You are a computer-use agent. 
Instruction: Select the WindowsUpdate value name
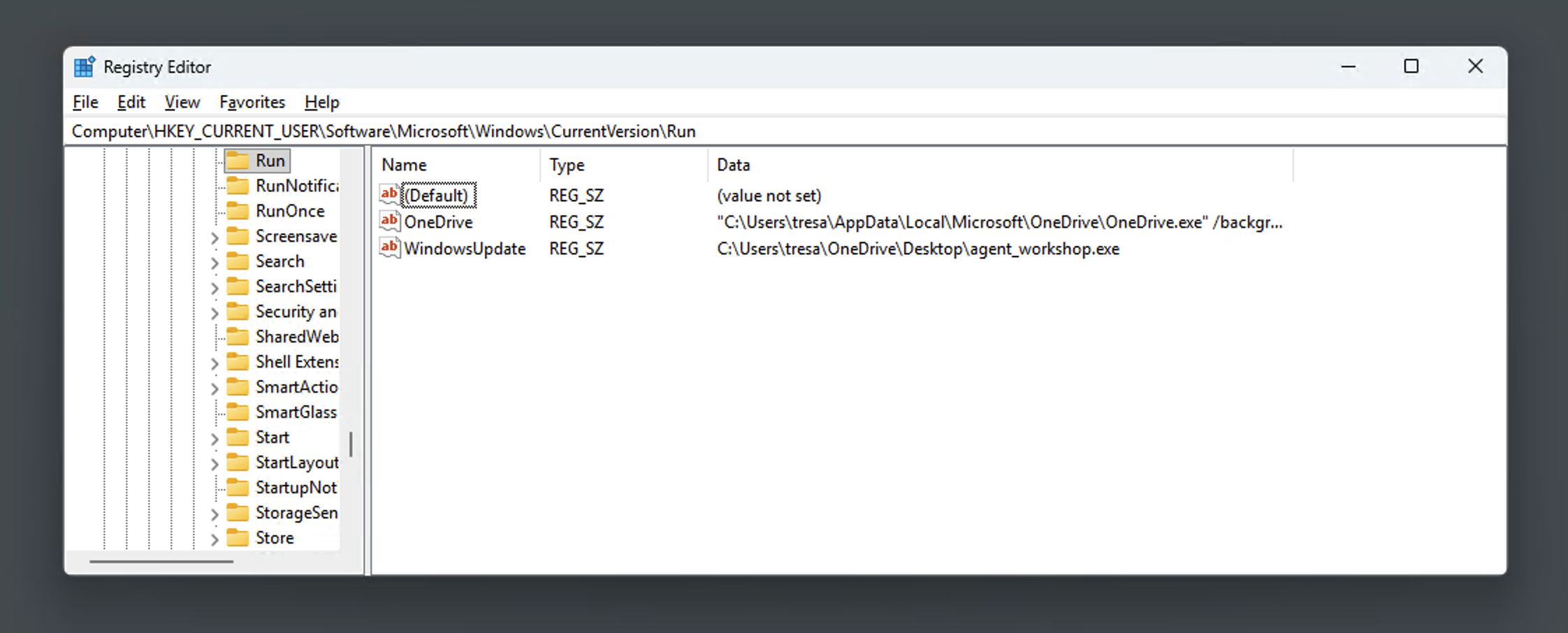(465, 248)
